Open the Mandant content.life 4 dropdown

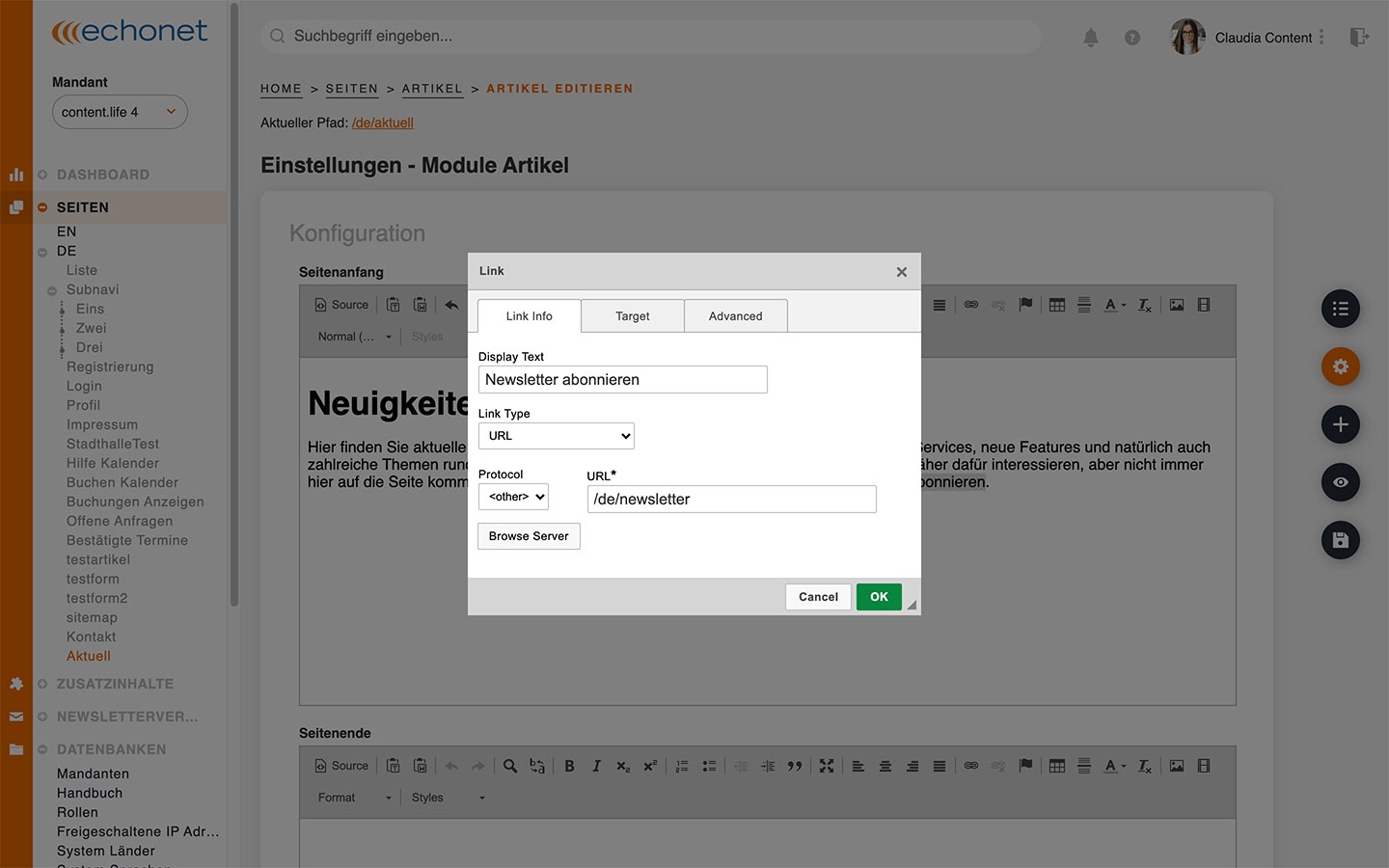point(120,112)
